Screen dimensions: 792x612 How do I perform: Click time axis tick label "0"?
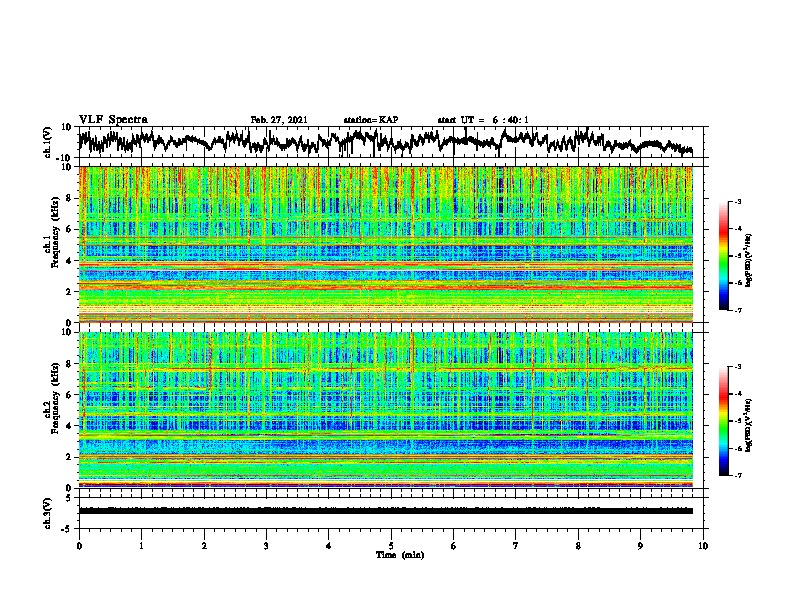coord(79,546)
